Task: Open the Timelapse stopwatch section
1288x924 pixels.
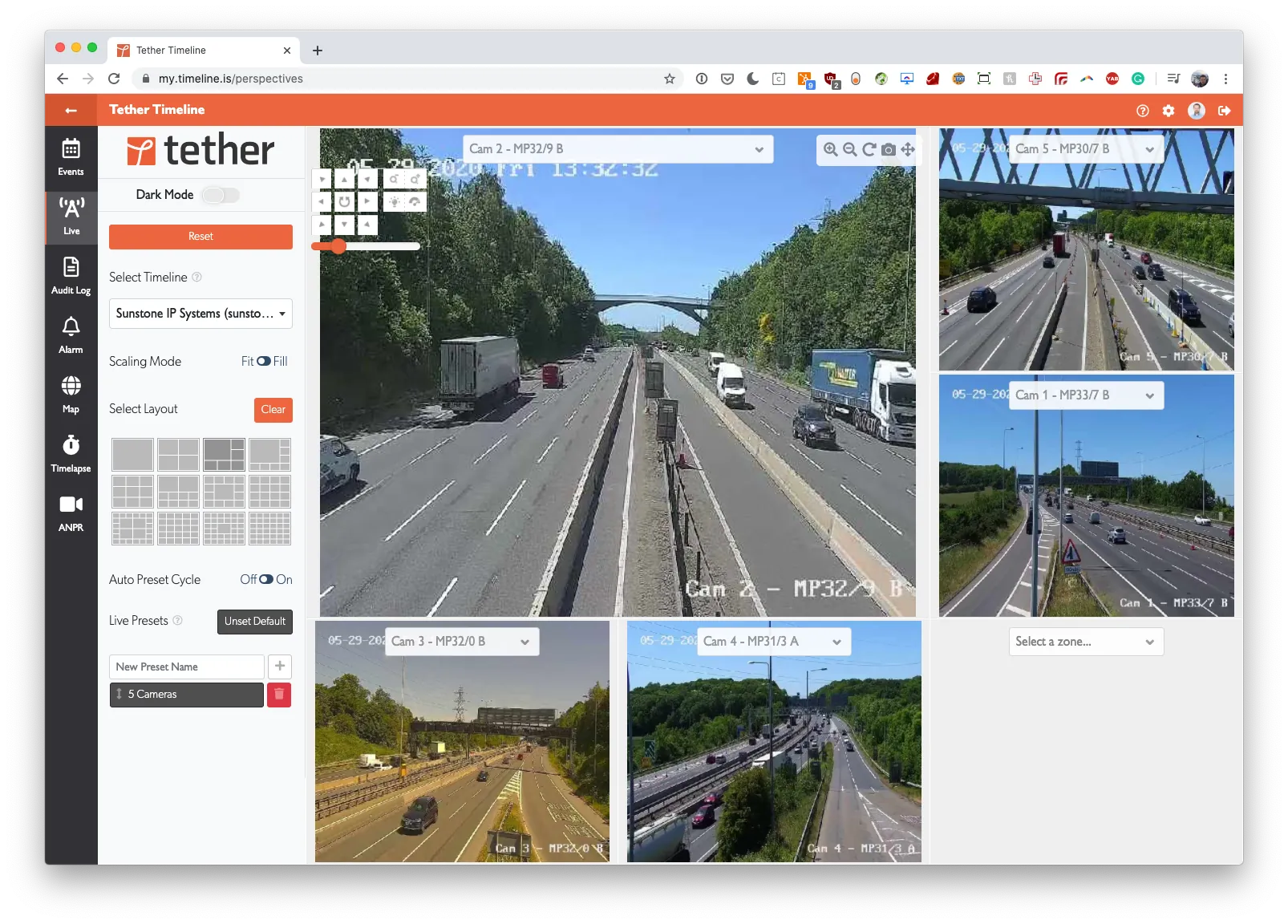Action: coord(71,453)
